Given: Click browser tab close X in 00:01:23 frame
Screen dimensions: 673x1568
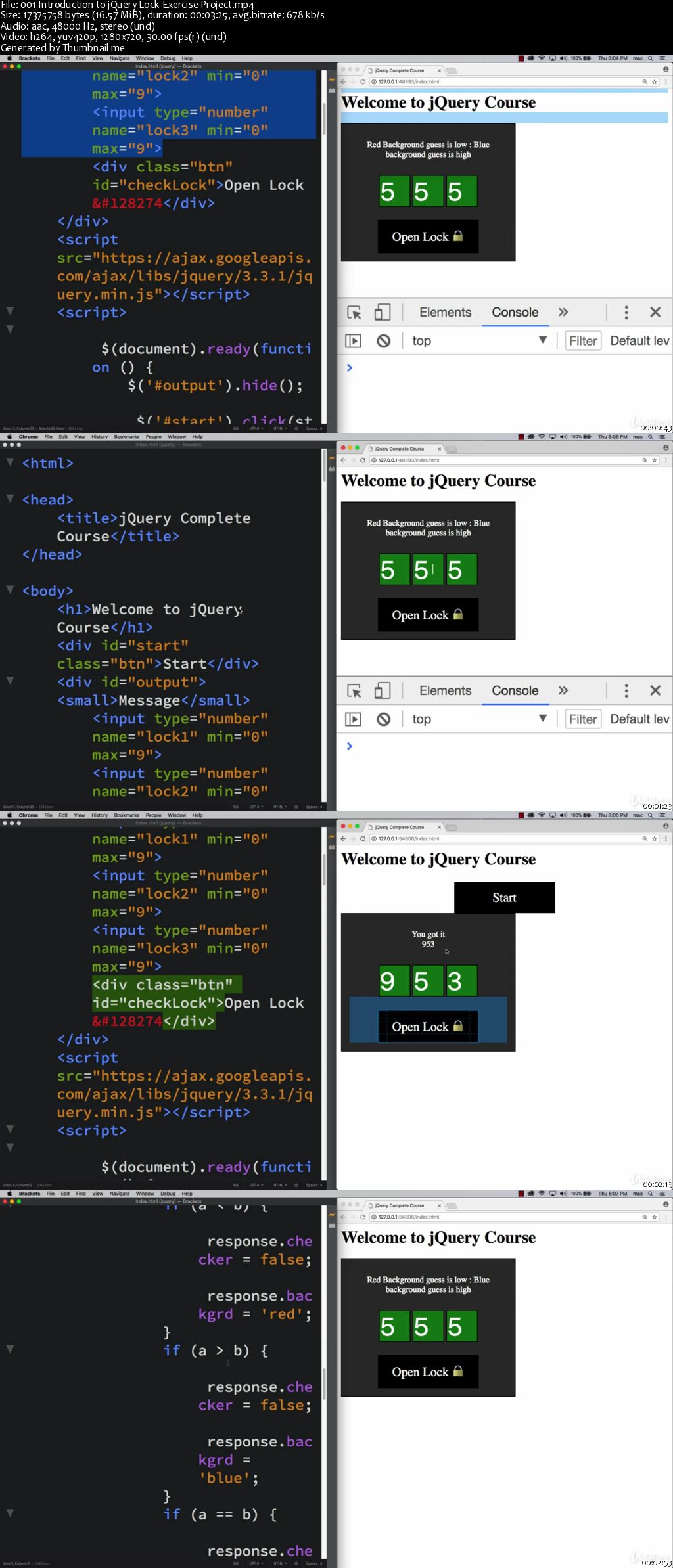Looking at the screenshot, I should (x=440, y=449).
